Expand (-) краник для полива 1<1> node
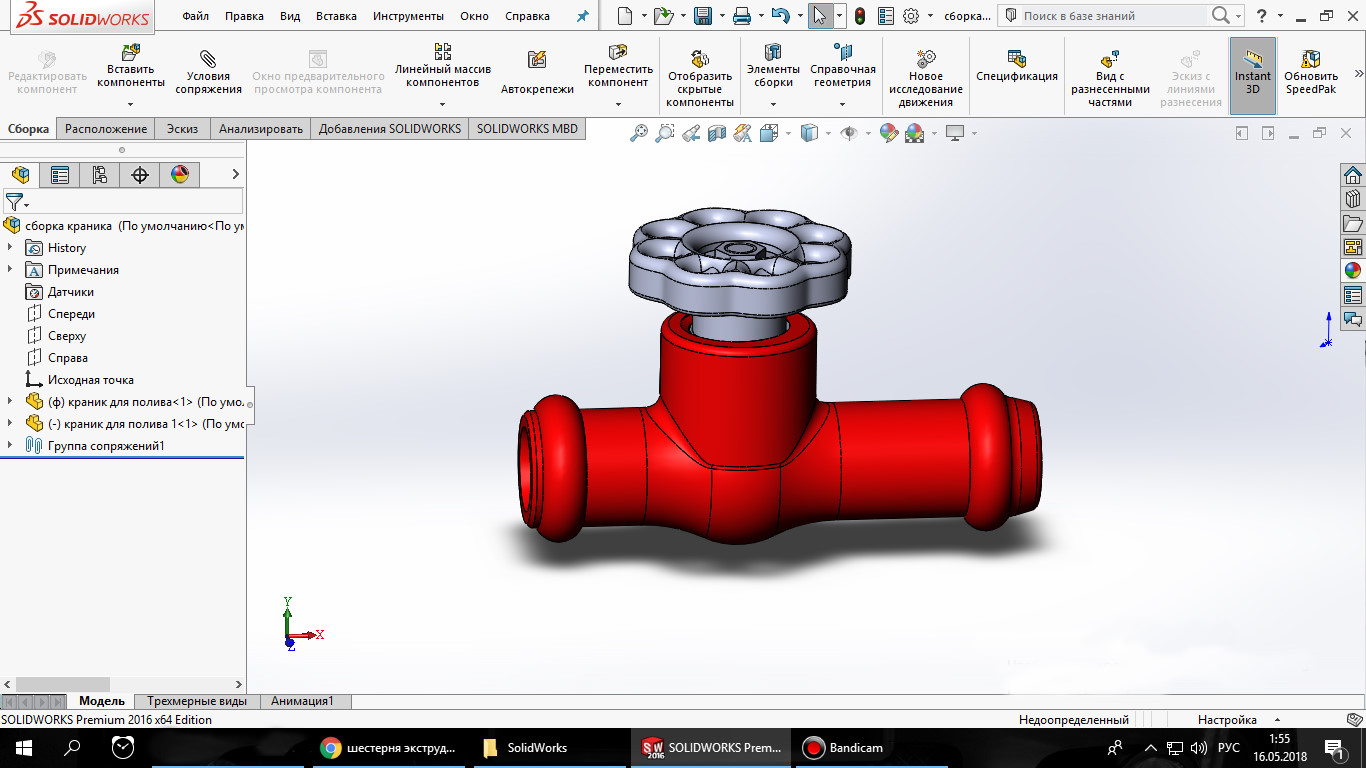This screenshot has width=1366, height=768. pos(10,423)
